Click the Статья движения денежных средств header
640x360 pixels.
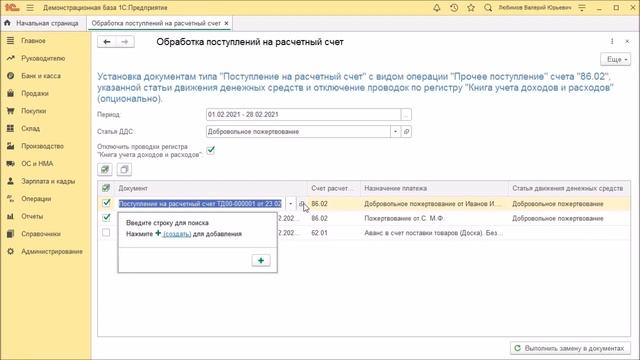(567, 188)
